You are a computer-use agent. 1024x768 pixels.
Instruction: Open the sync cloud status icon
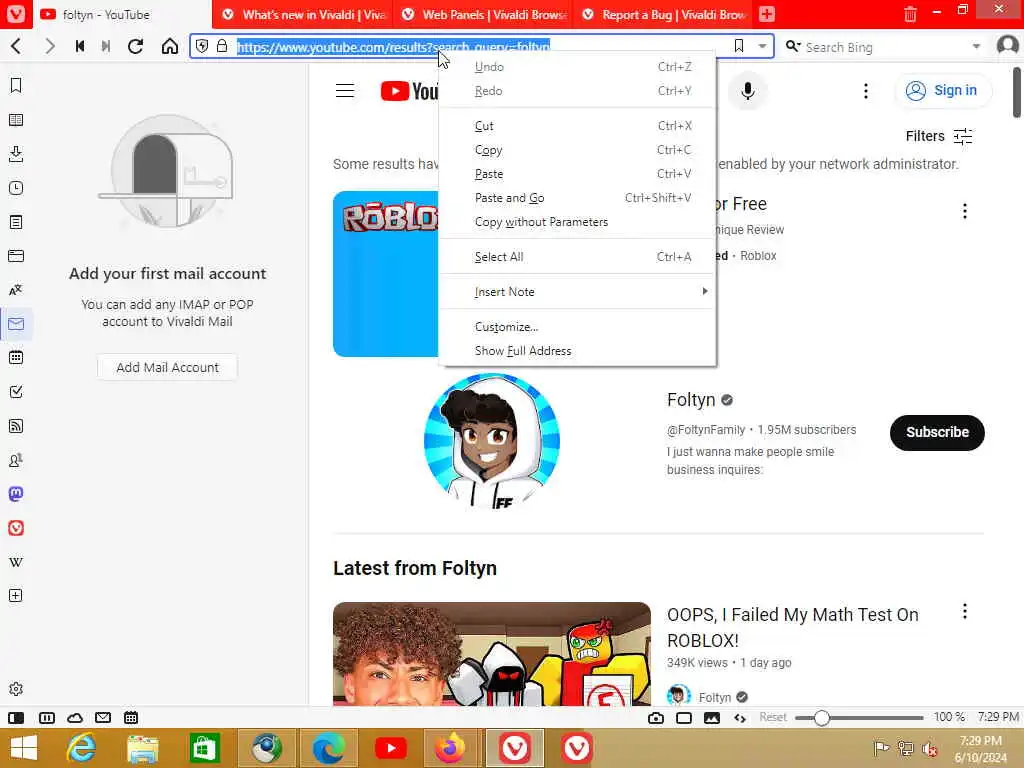[x=75, y=718]
